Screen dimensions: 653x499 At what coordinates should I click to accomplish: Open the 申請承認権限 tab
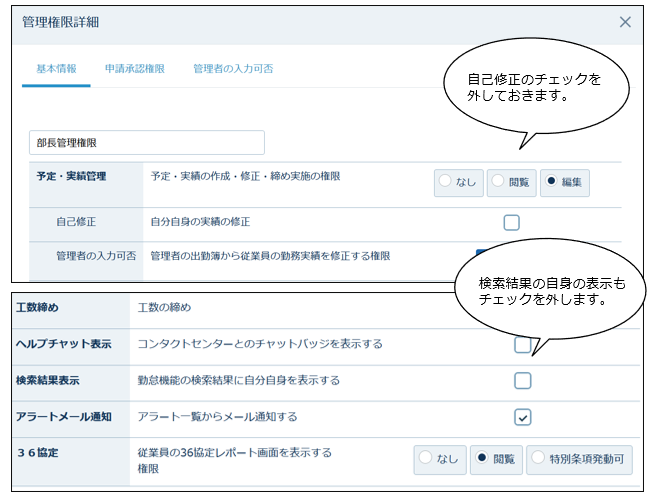135,69
